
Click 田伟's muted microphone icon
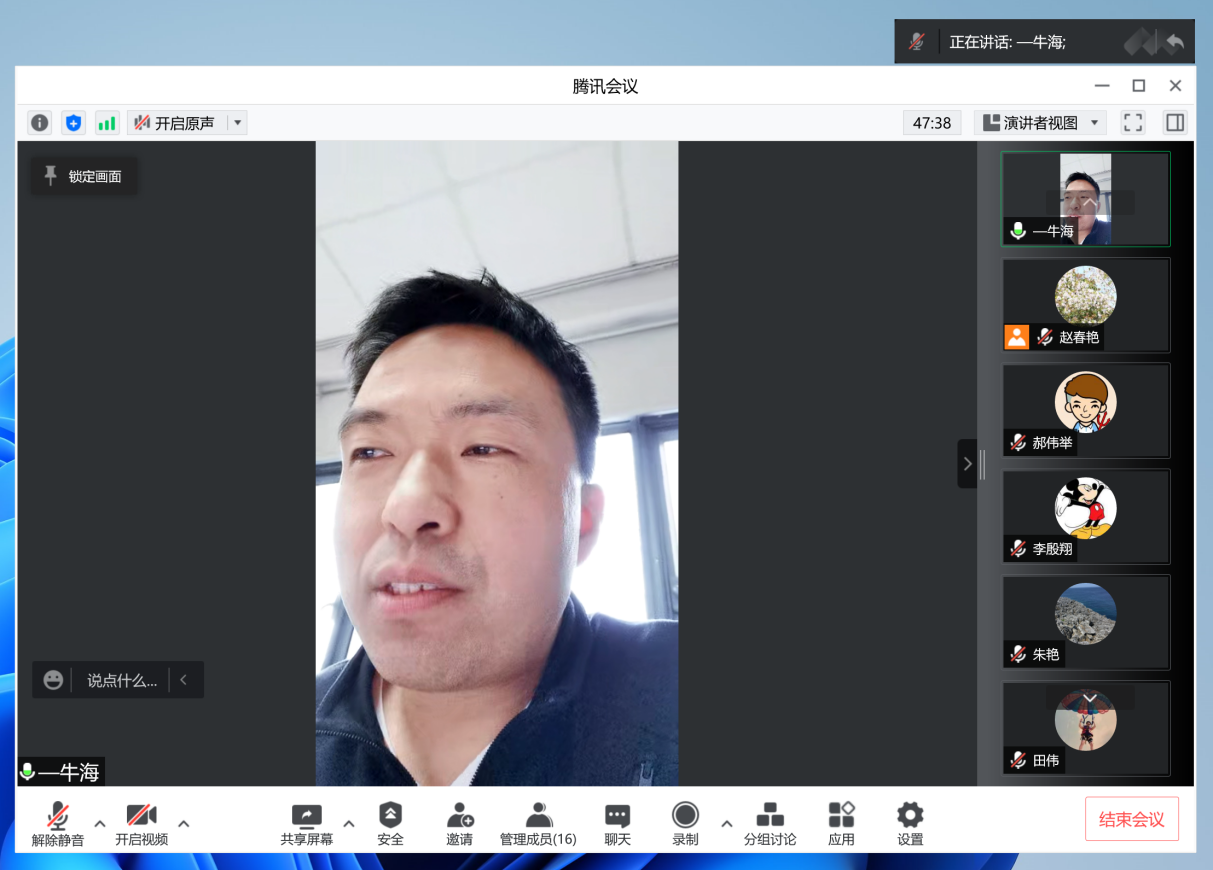point(1019,760)
